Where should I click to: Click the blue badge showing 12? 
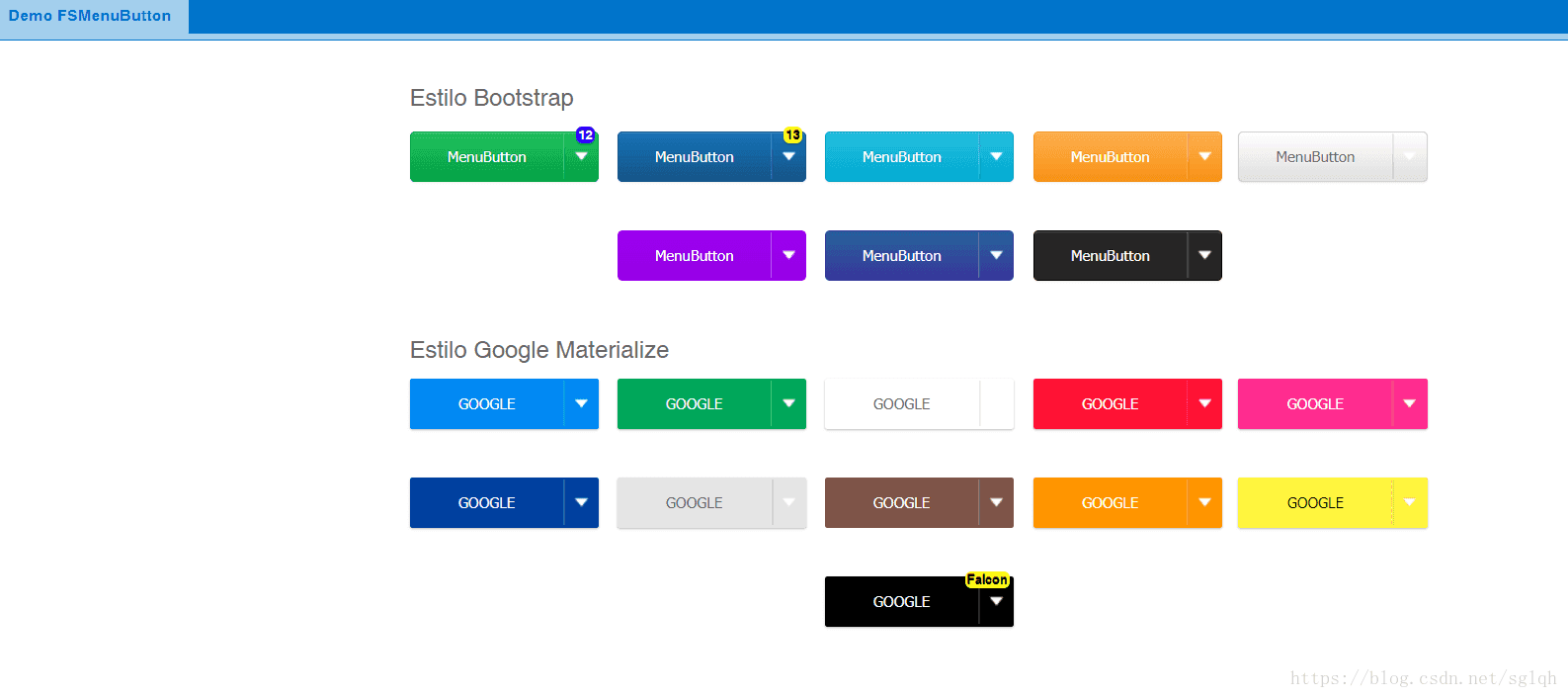tap(585, 134)
